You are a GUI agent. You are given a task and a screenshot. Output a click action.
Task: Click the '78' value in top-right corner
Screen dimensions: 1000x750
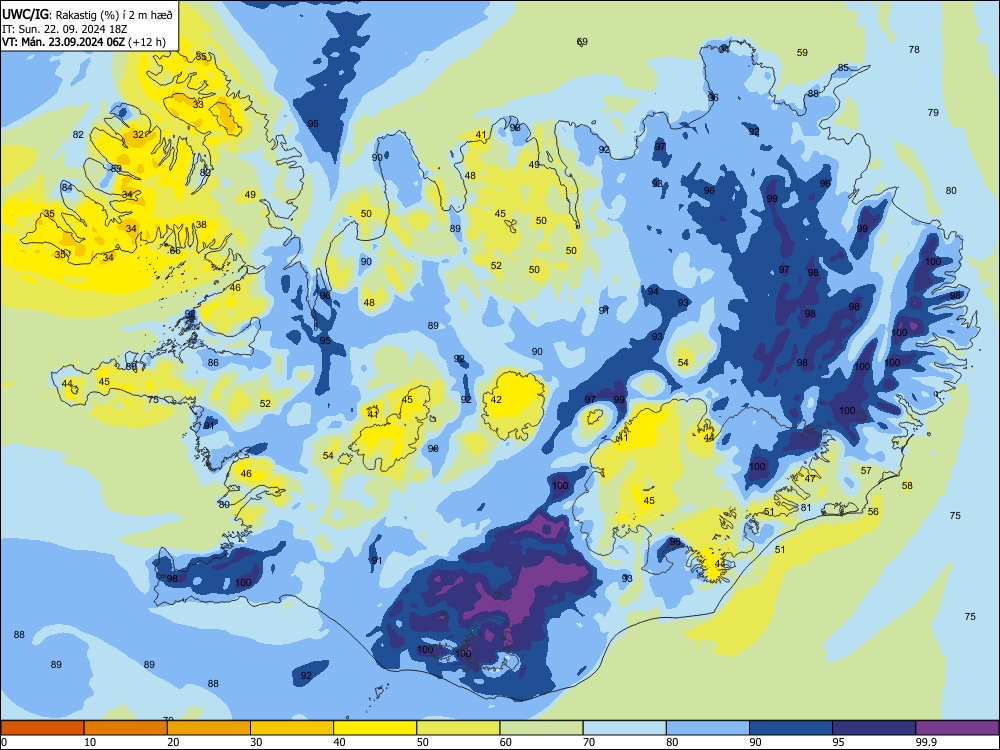pyautogui.click(x=914, y=50)
